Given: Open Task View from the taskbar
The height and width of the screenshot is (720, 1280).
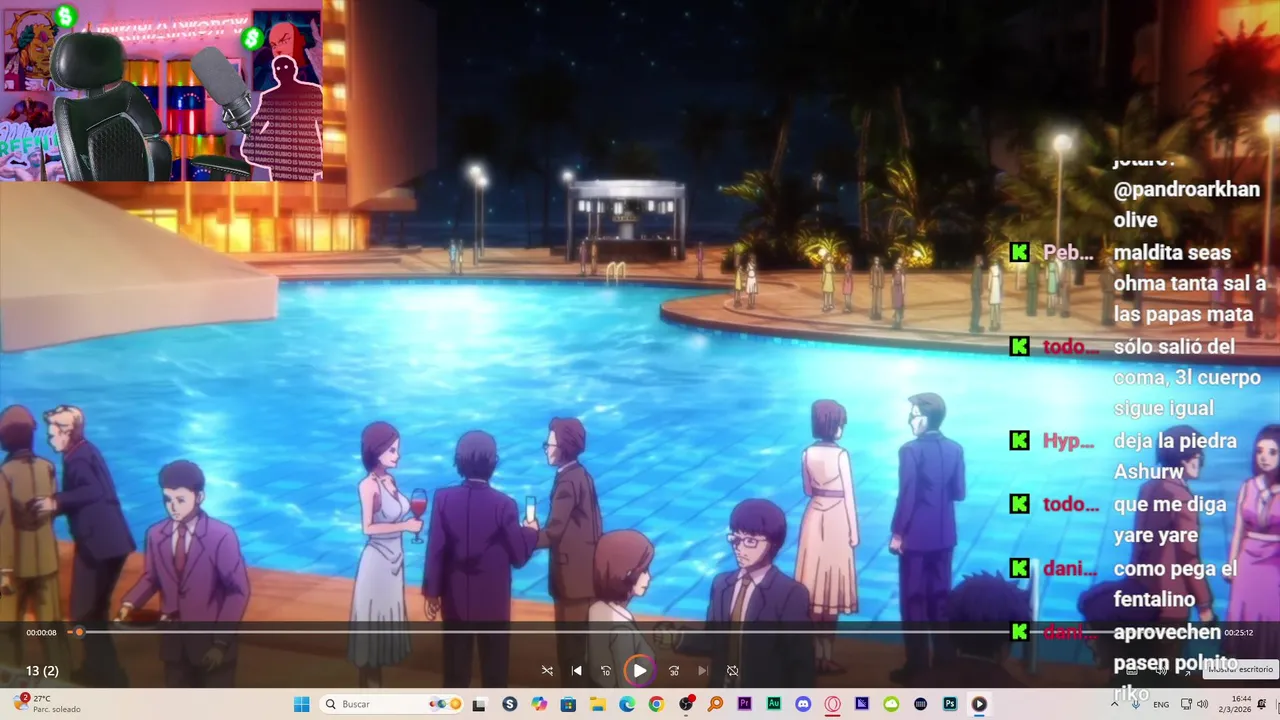Looking at the screenshot, I should pyautogui.click(x=482, y=704).
